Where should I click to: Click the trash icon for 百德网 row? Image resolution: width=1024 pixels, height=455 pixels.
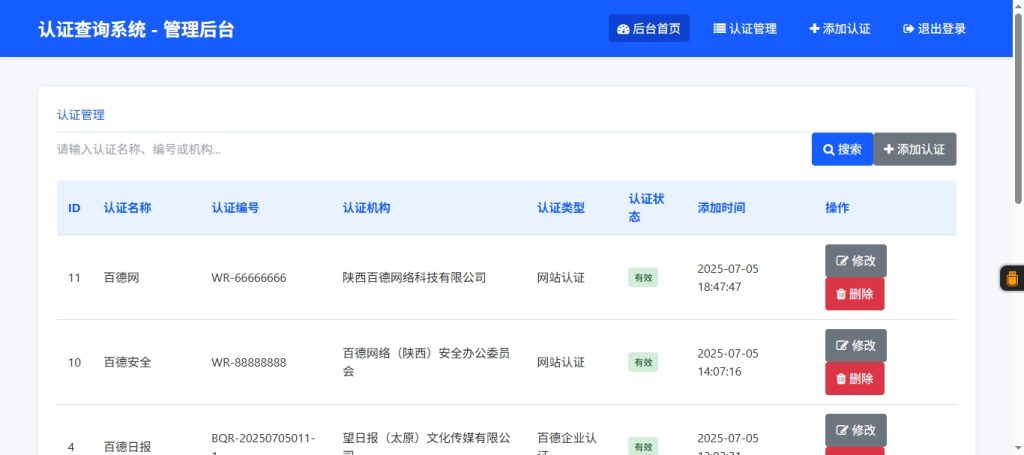(840, 295)
